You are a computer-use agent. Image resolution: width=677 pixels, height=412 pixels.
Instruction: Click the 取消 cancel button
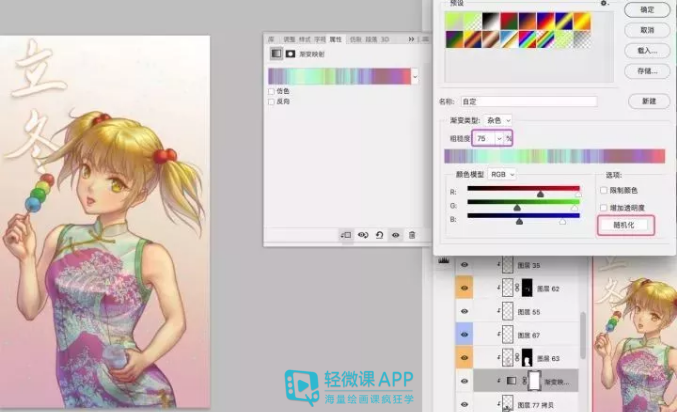(647, 30)
